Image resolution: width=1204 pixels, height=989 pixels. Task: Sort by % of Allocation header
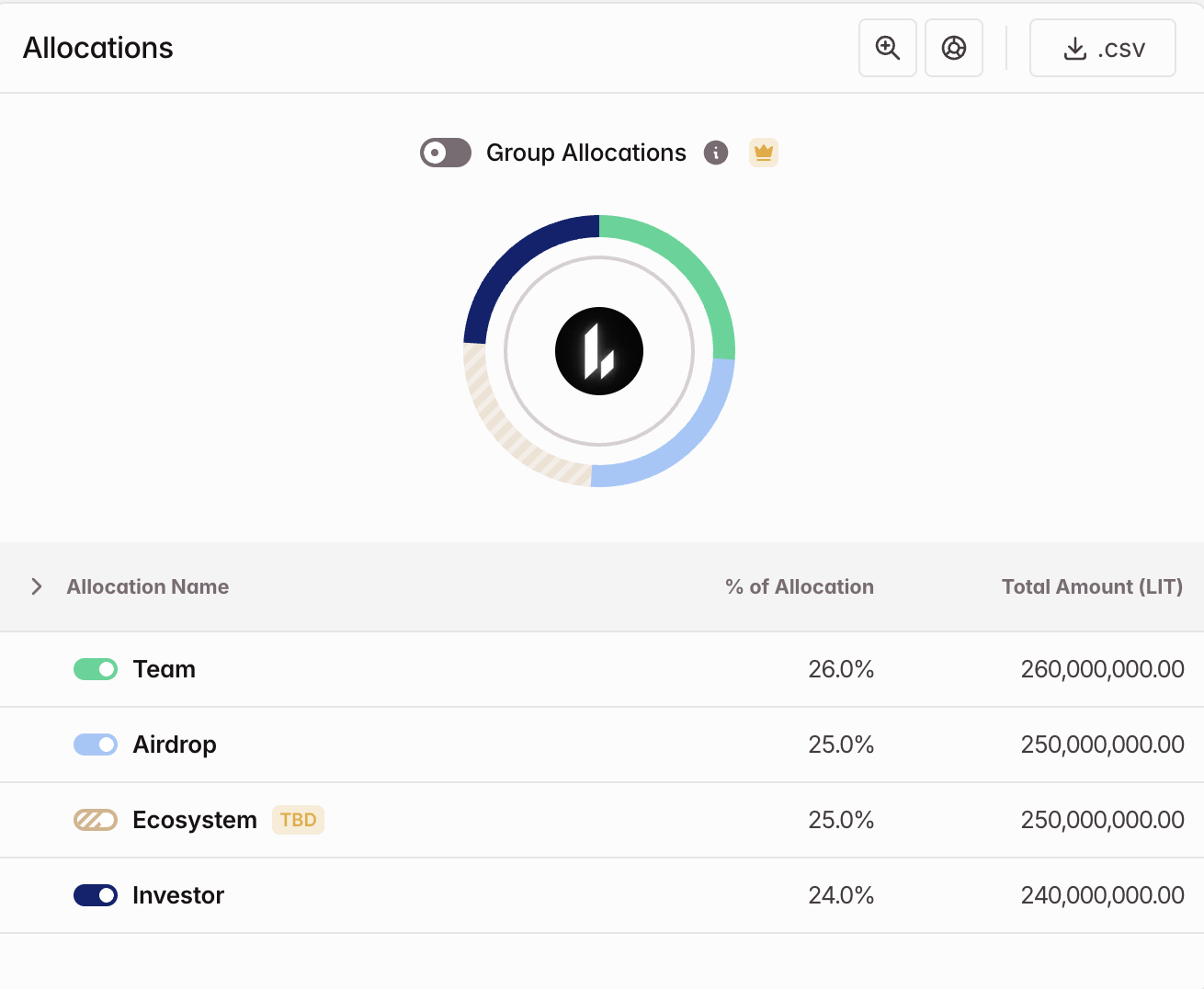[x=798, y=586]
